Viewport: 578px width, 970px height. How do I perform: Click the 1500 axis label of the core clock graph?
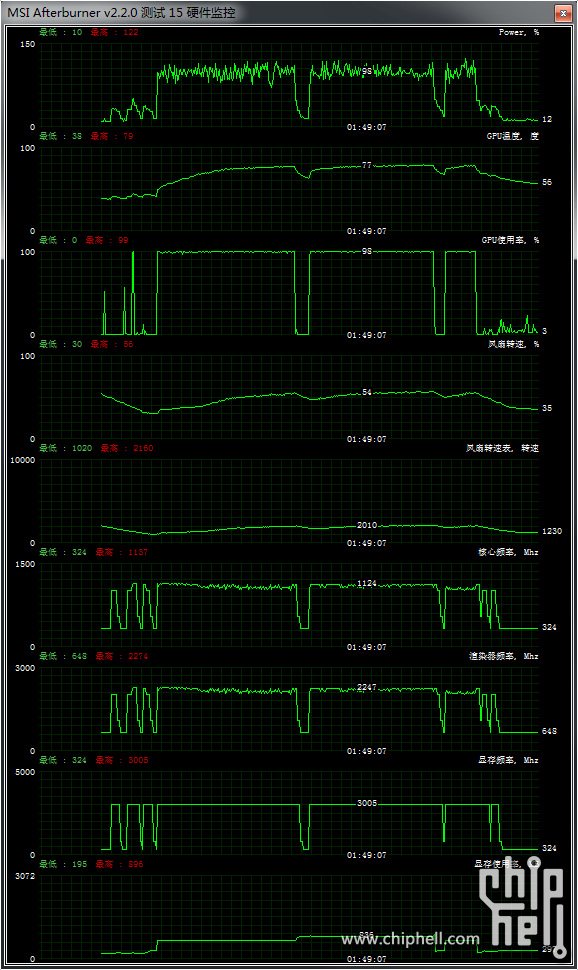click(x=25, y=564)
